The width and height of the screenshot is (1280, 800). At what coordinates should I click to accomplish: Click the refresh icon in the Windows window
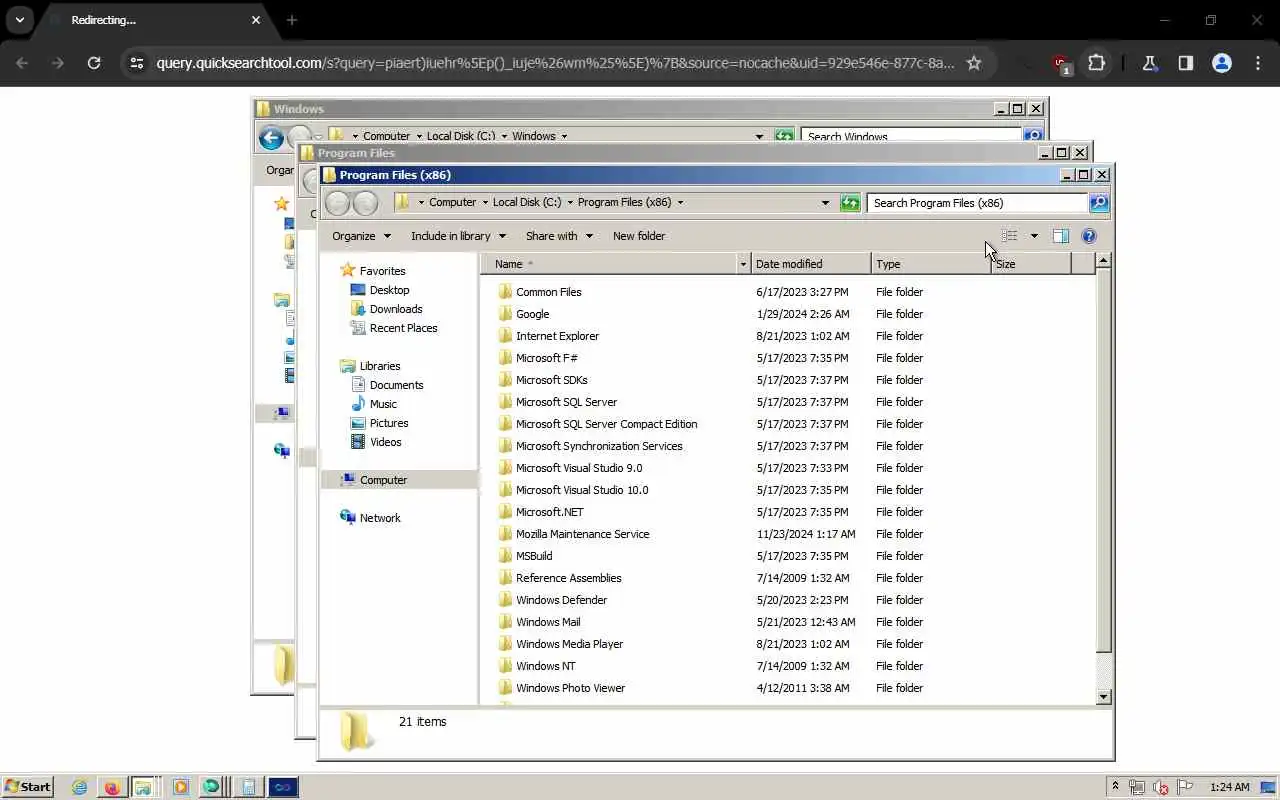[x=784, y=136]
